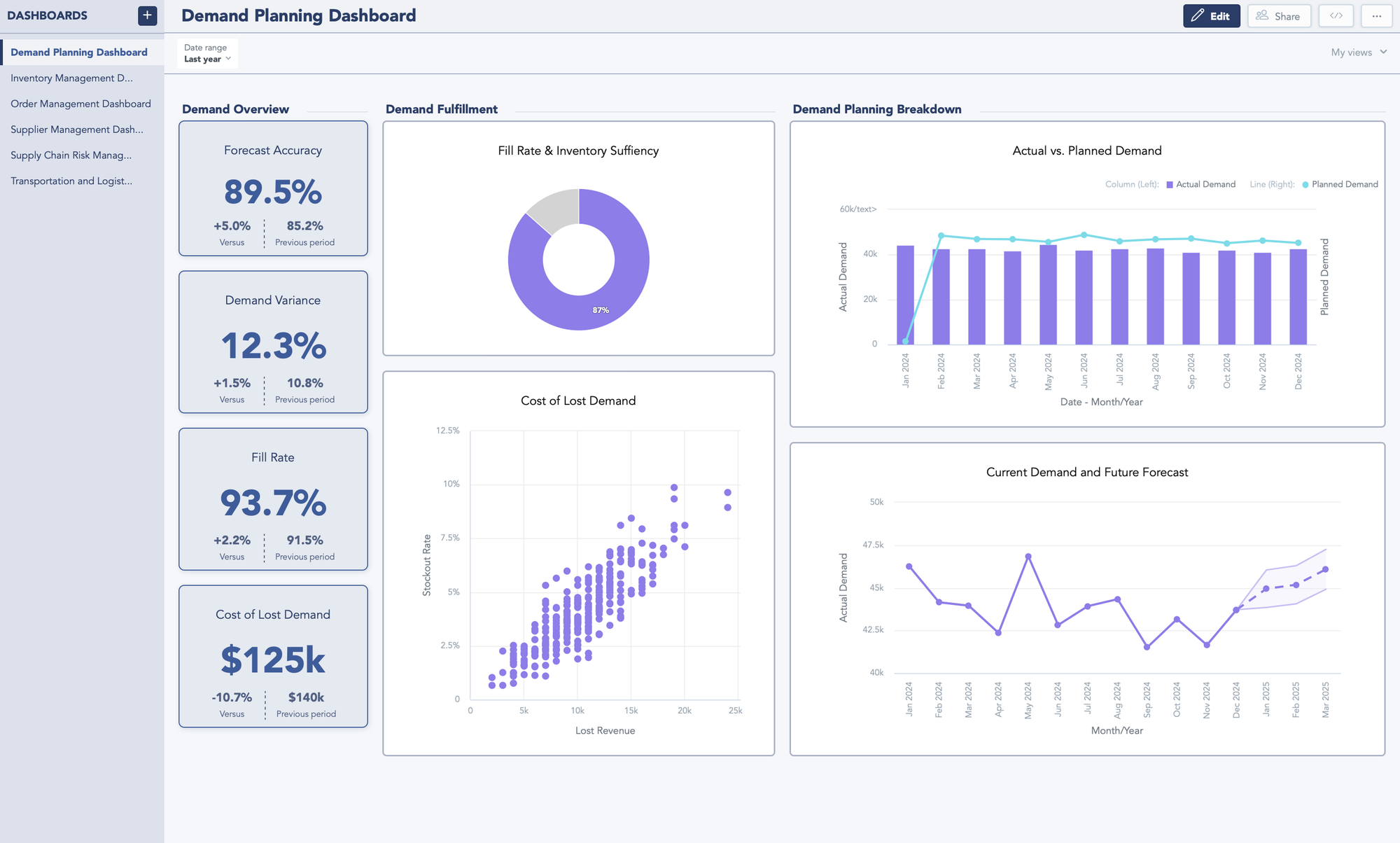Click the Fill Rate KPI value 93.7%
1400x843 pixels.
pyautogui.click(x=273, y=503)
